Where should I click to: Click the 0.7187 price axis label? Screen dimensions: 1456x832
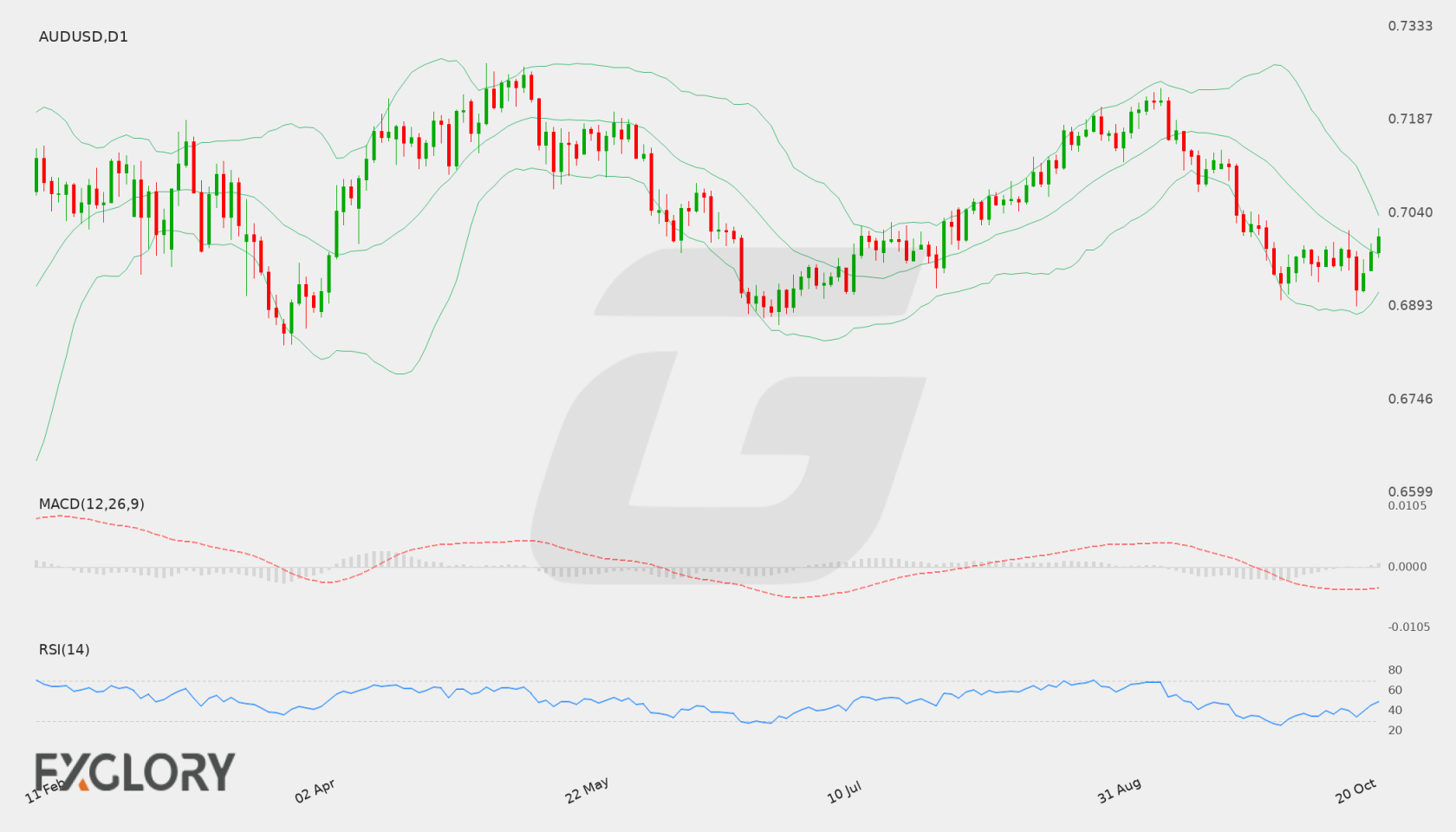[x=1410, y=119]
